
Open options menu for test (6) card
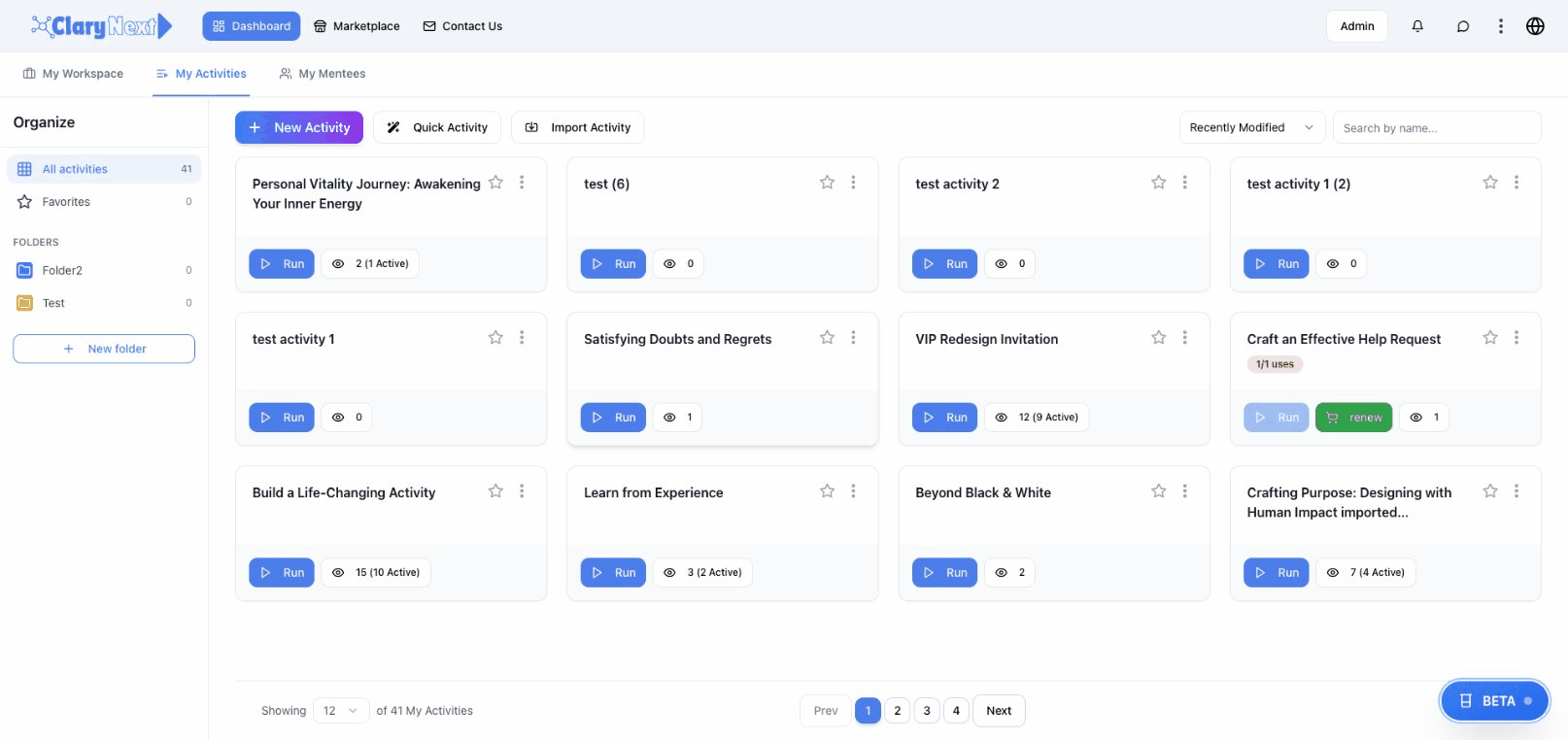(x=853, y=183)
